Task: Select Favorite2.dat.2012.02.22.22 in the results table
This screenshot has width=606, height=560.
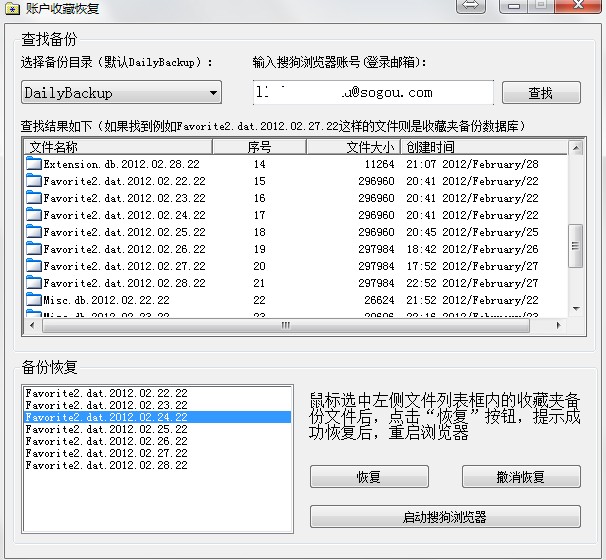Action: point(124,181)
